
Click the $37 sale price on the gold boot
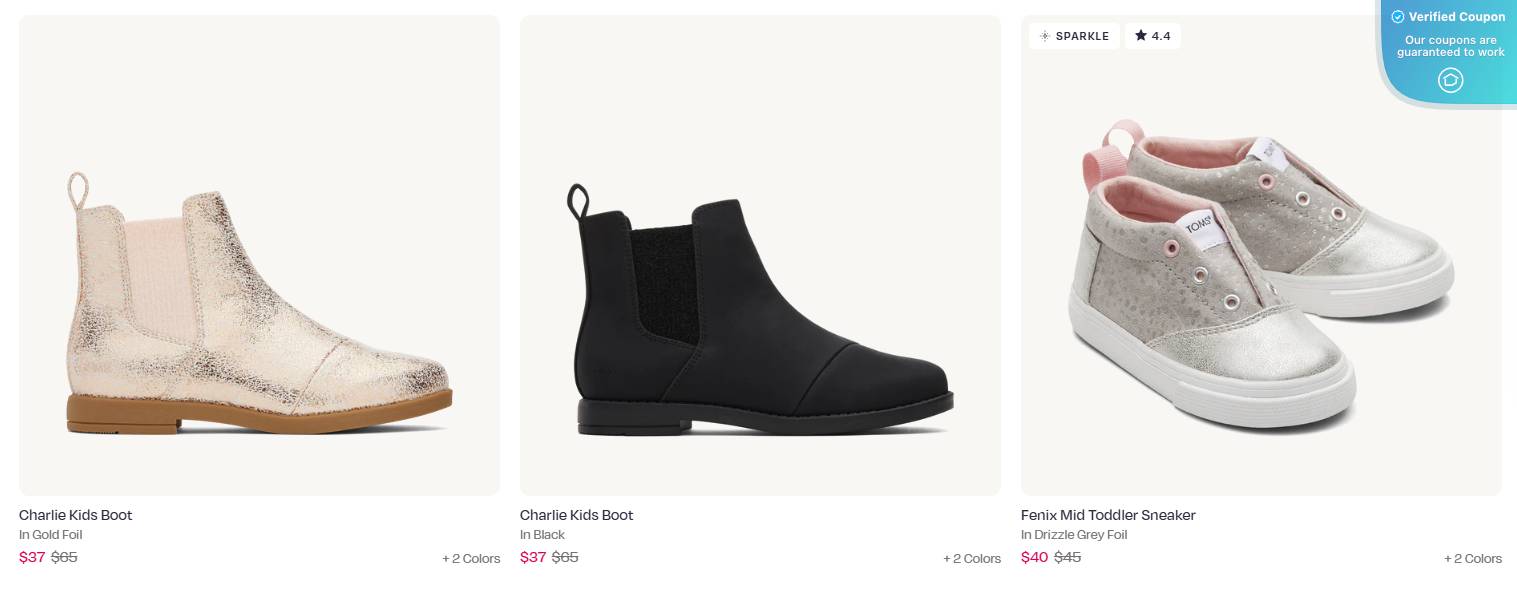pyautogui.click(x=32, y=557)
